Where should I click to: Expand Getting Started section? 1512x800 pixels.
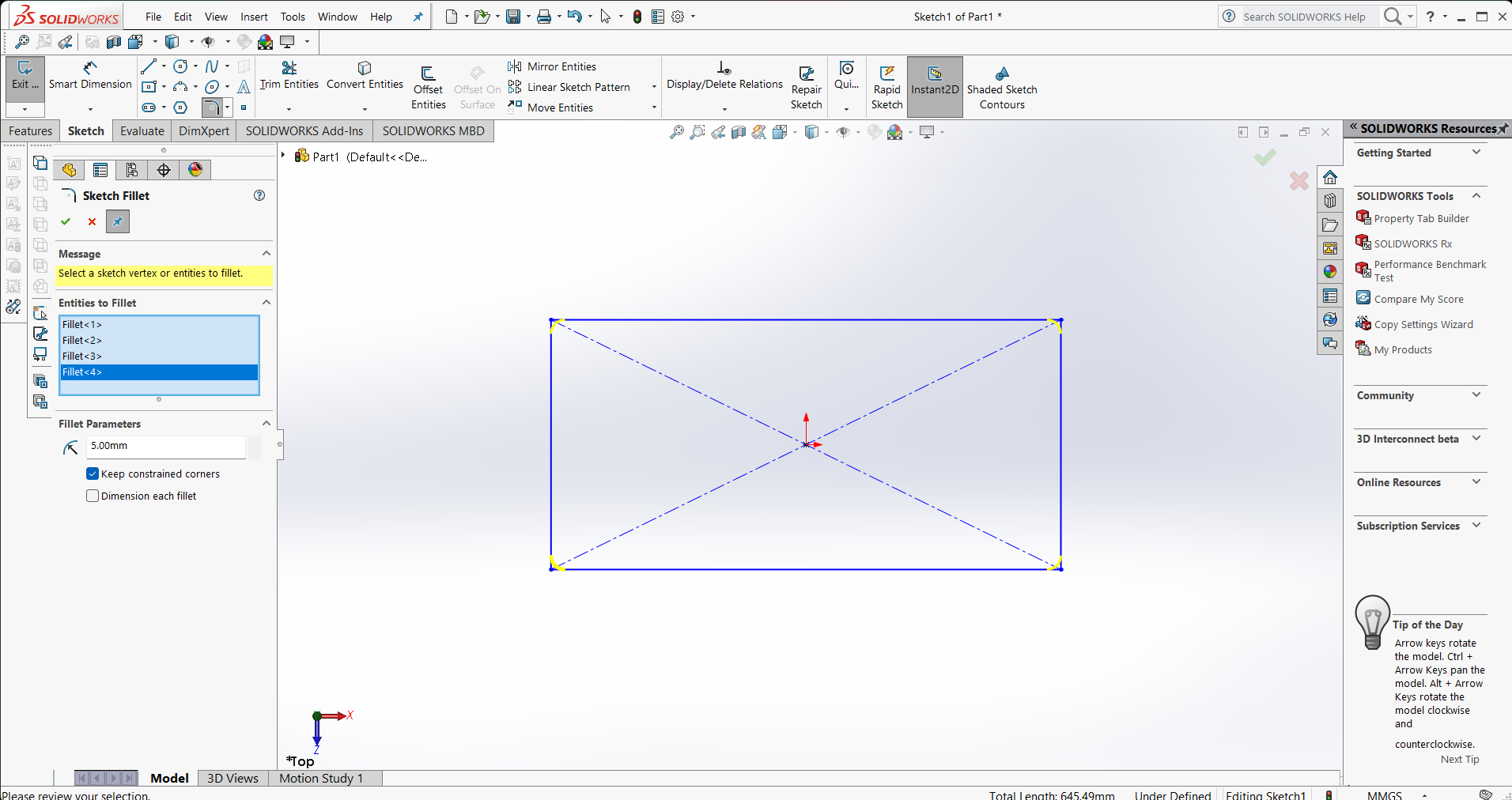(x=1476, y=152)
